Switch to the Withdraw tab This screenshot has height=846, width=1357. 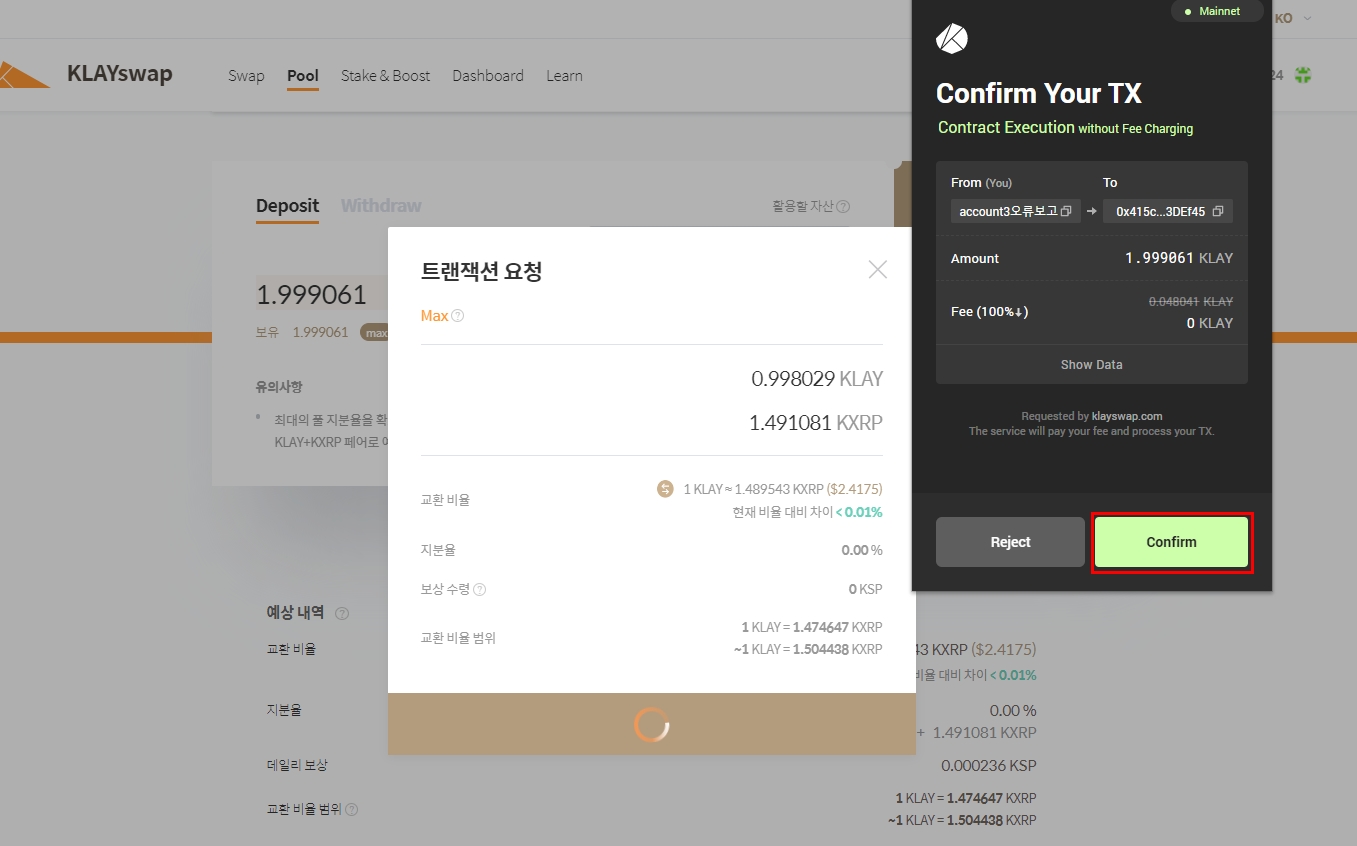[381, 206]
